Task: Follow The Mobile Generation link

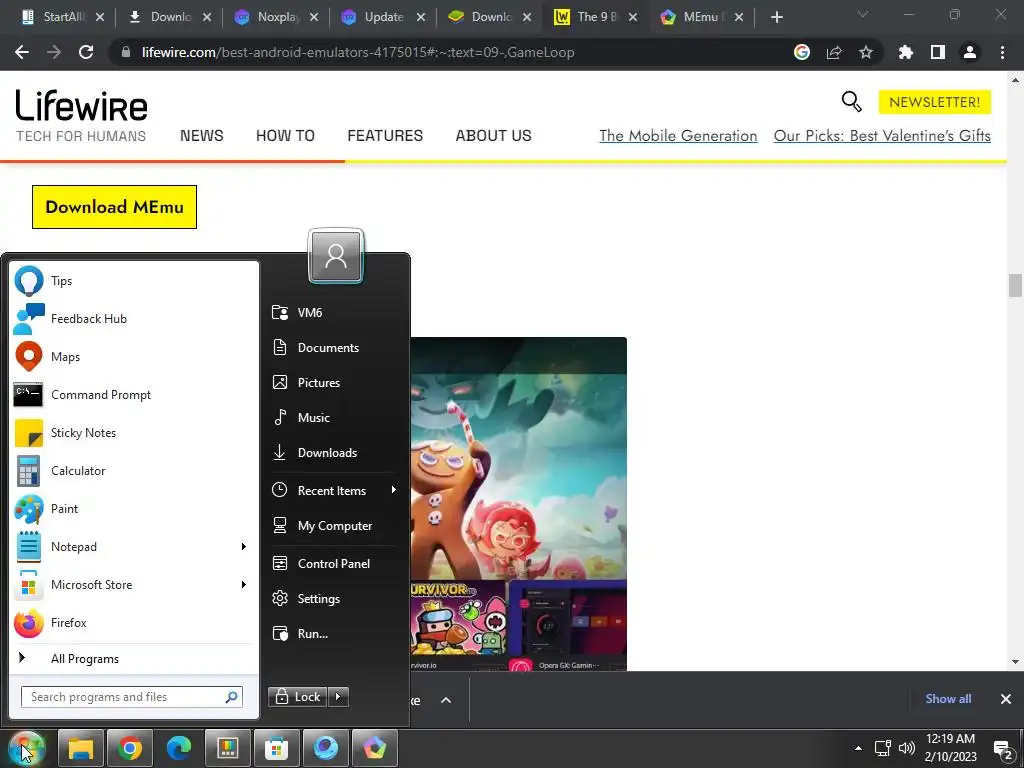Action: point(679,136)
